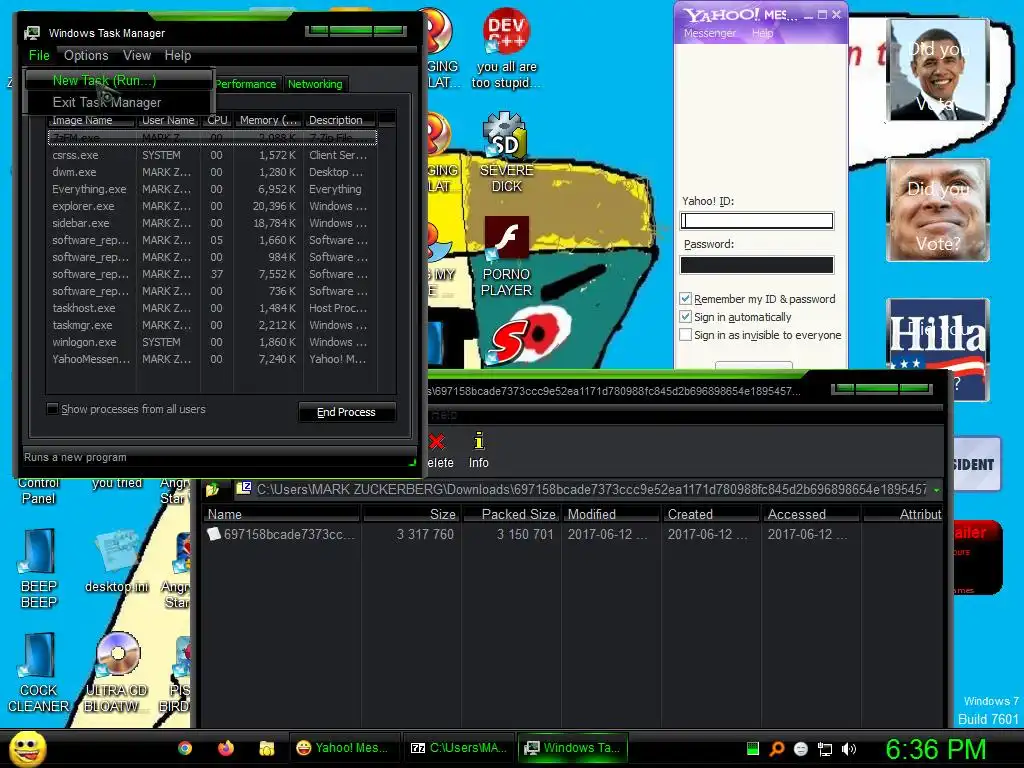Screen dimensions: 1024x768
Task: Expand the 7-Zip address path dropdown
Action: pos(936,489)
